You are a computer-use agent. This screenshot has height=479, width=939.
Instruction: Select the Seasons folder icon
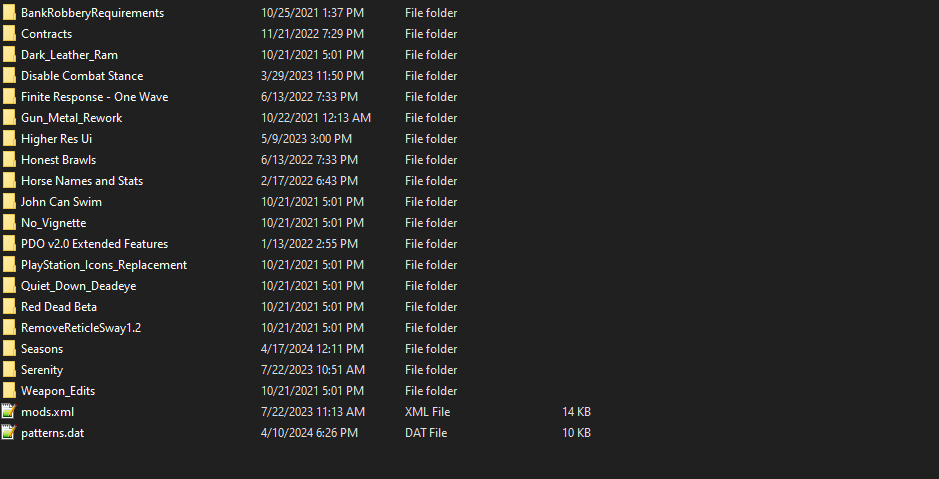(x=9, y=349)
